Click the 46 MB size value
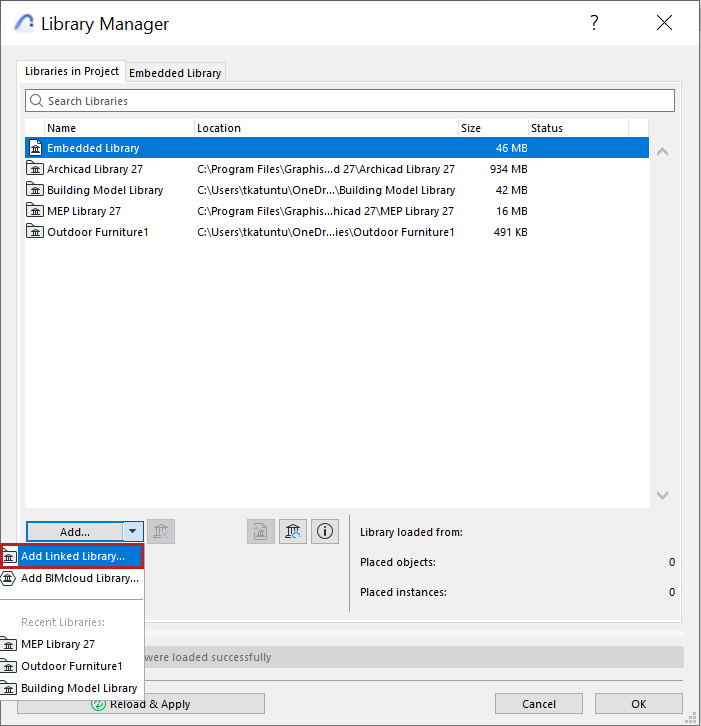The width and height of the screenshot is (701, 726). 512,148
